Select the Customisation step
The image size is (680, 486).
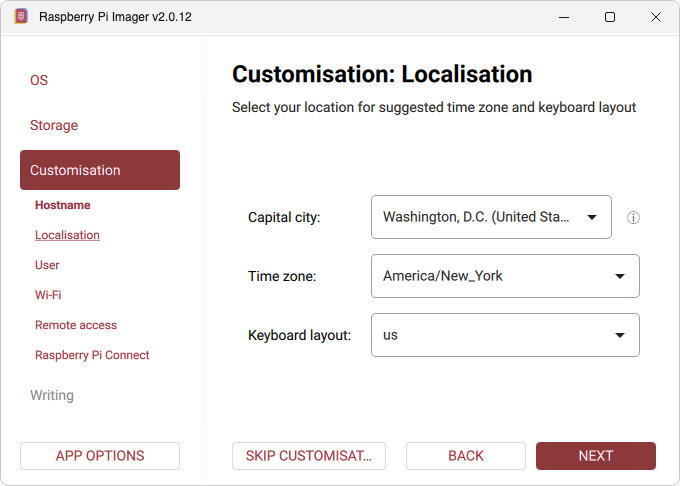[x=100, y=170]
